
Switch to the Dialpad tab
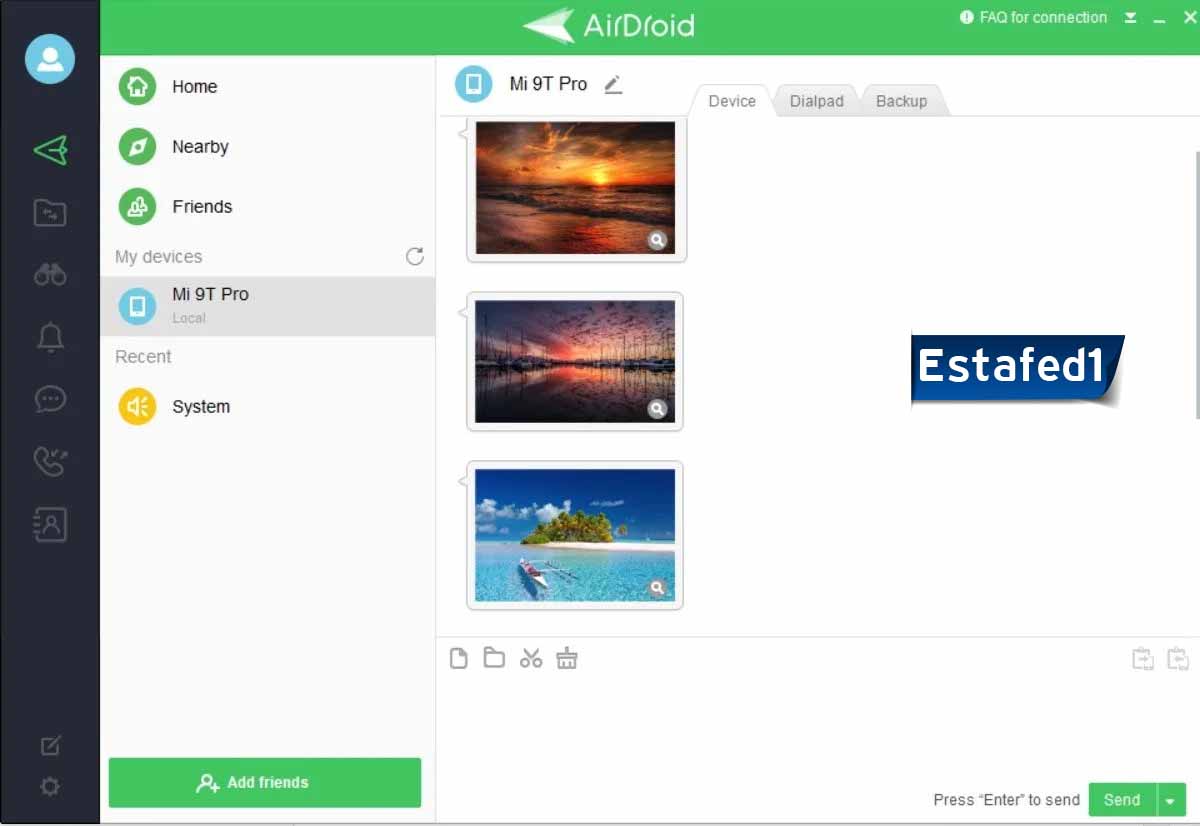click(x=816, y=101)
